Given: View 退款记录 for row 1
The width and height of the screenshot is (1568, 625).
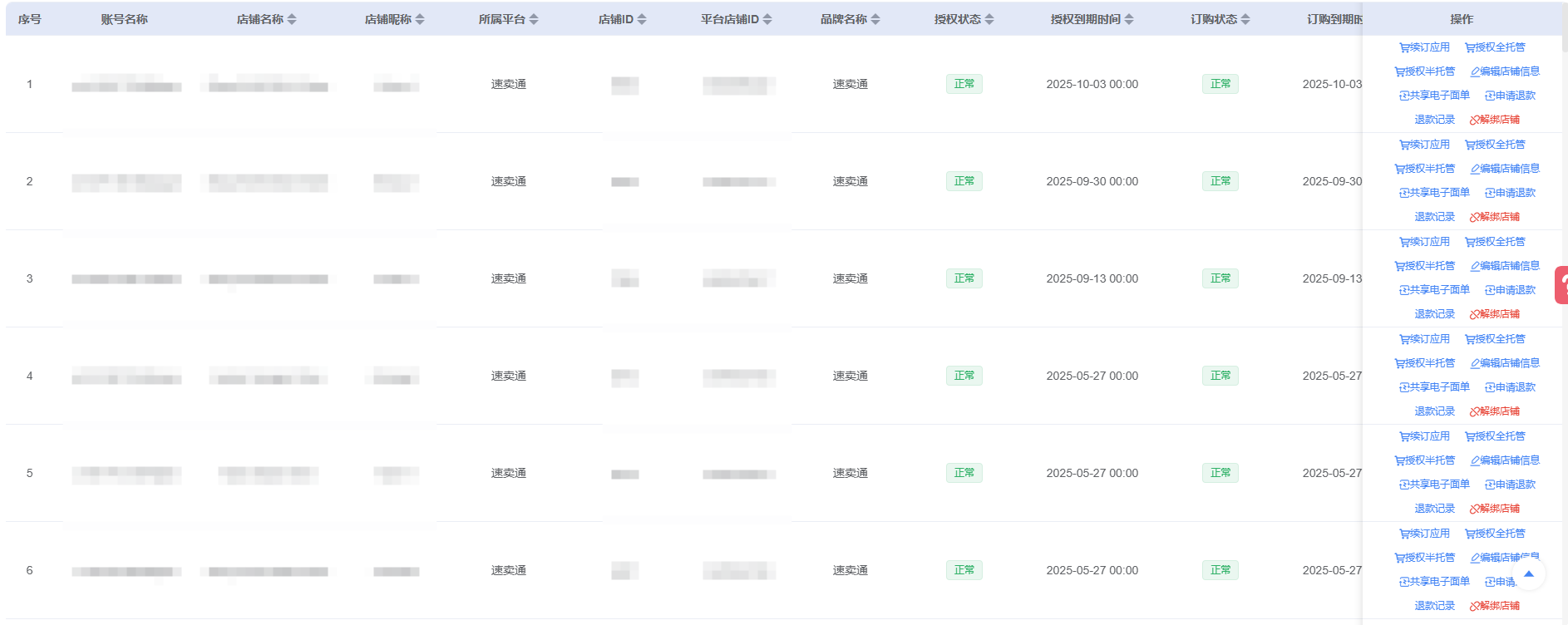Looking at the screenshot, I should pyautogui.click(x=1435, y=120).
